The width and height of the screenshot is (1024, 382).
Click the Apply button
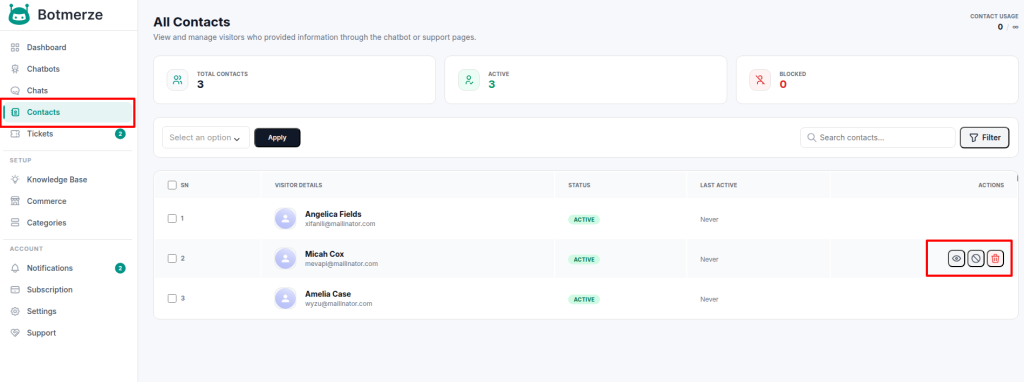(277, 138)
